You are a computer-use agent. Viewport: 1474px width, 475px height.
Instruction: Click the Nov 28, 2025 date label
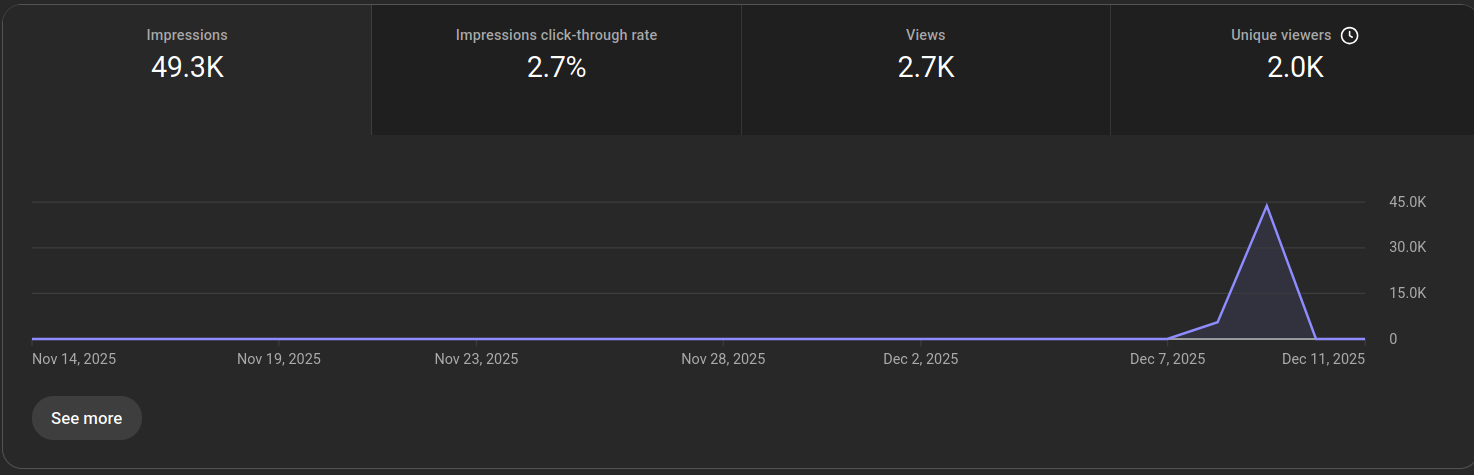pyautogui.click(x=723, y=359)
